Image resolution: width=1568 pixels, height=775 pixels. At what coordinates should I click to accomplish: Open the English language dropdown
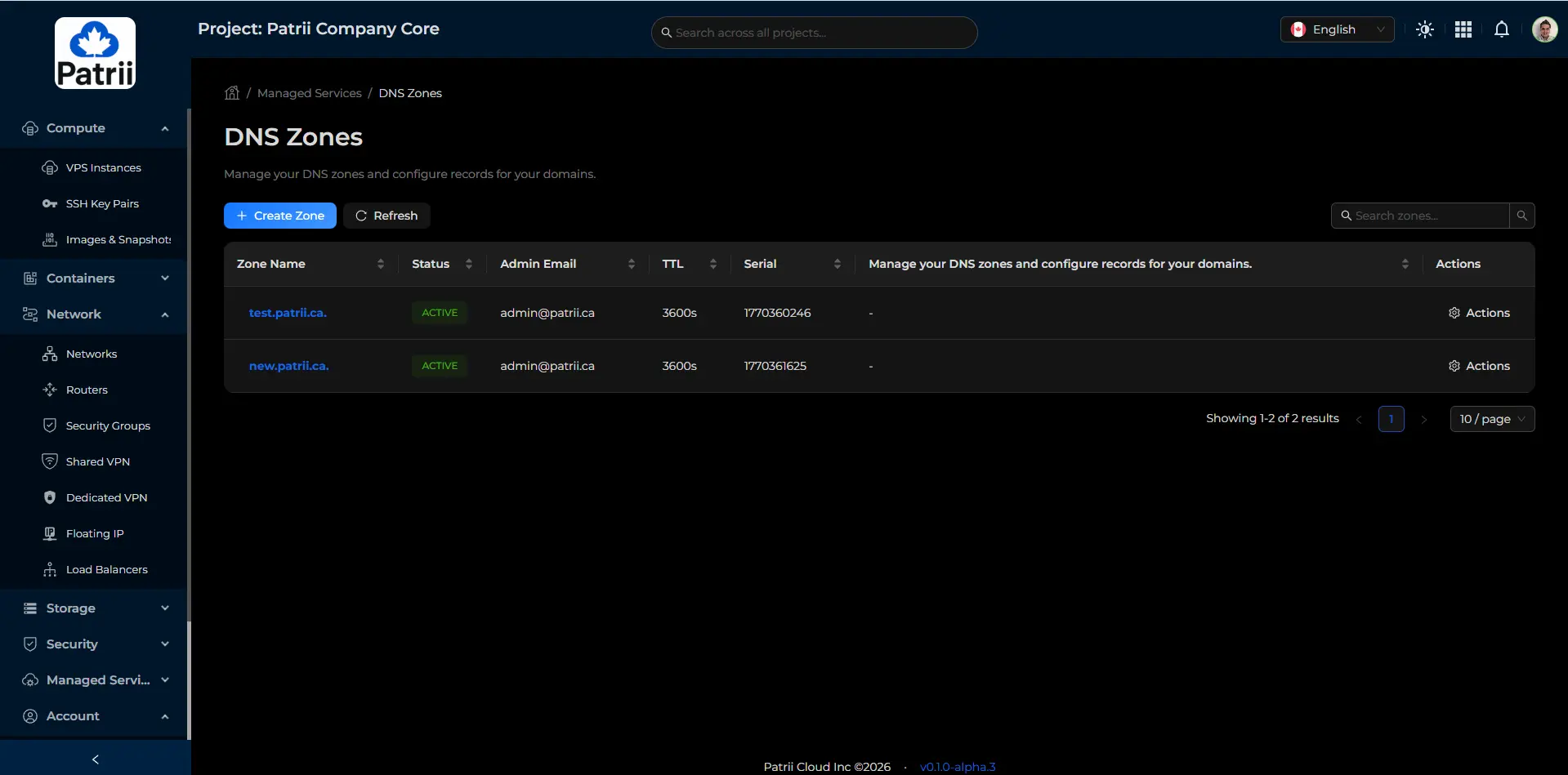click(1337, 30)
